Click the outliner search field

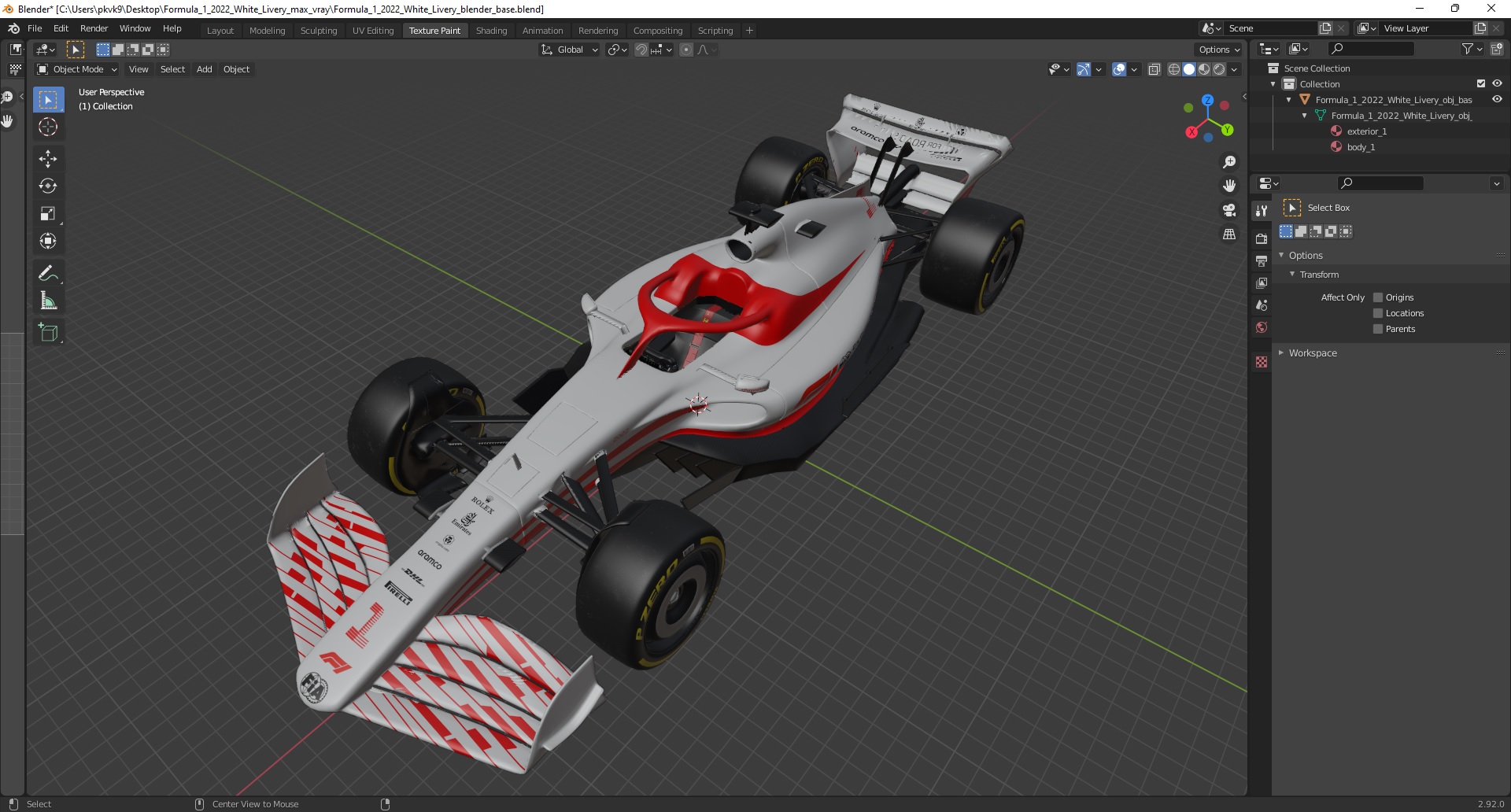(1370, 49)
